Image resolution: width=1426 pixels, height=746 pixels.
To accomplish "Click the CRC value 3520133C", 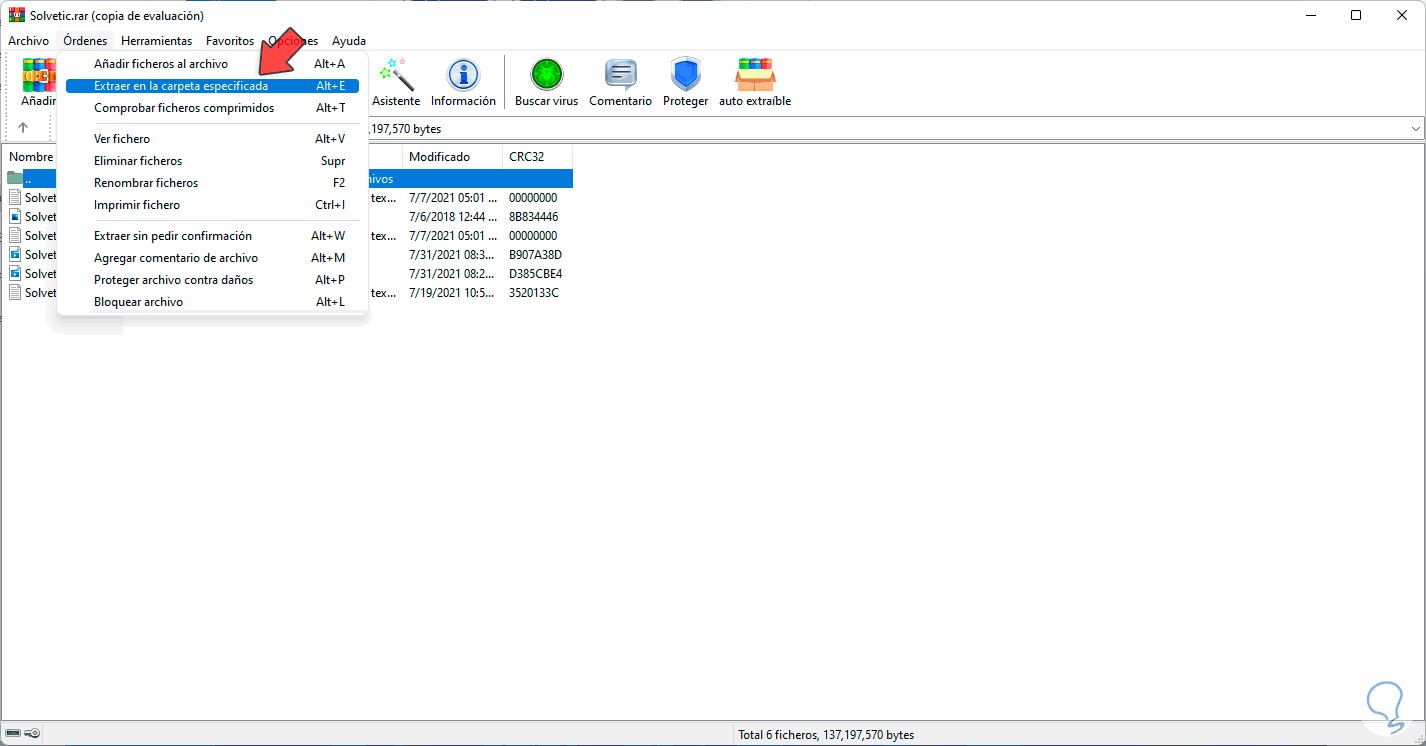I will (533, 293).
